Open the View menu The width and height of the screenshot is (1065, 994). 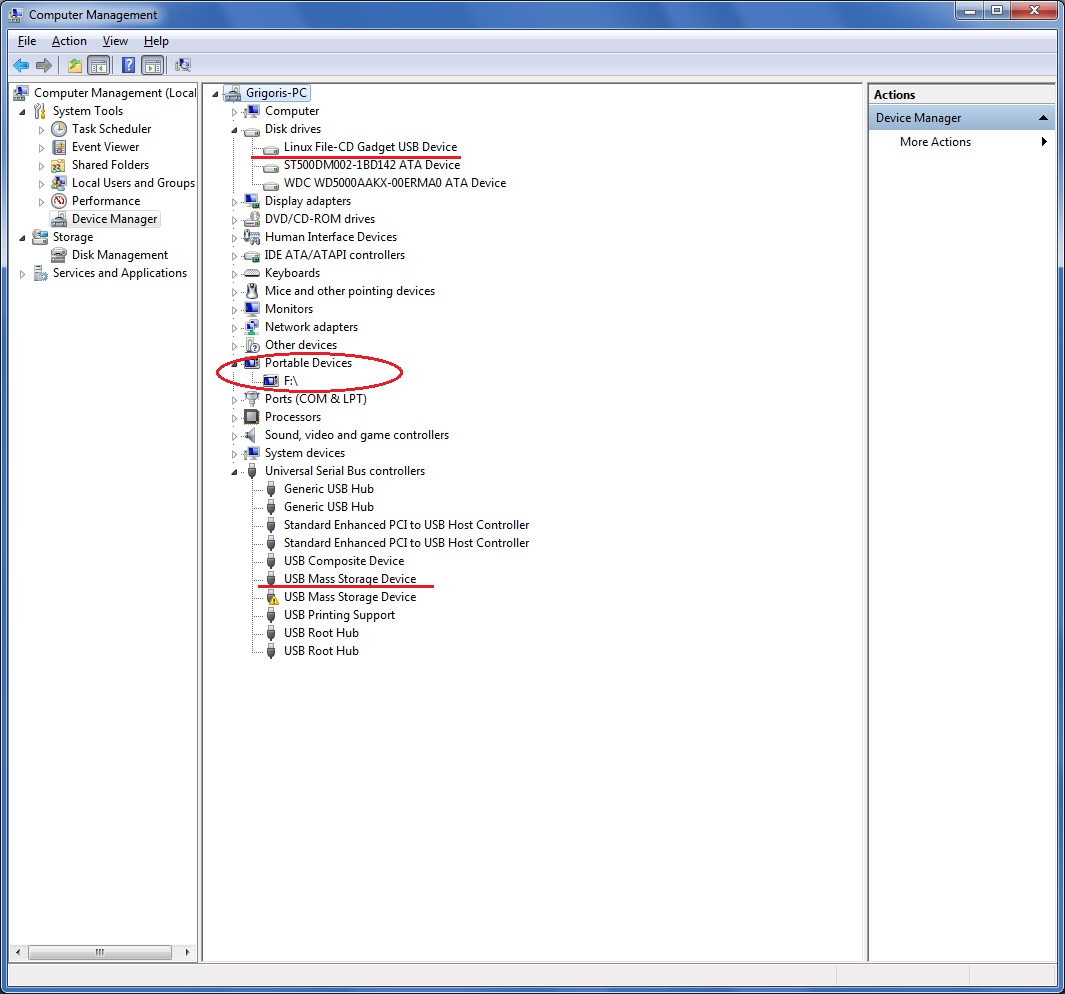(x=115, y=41)
